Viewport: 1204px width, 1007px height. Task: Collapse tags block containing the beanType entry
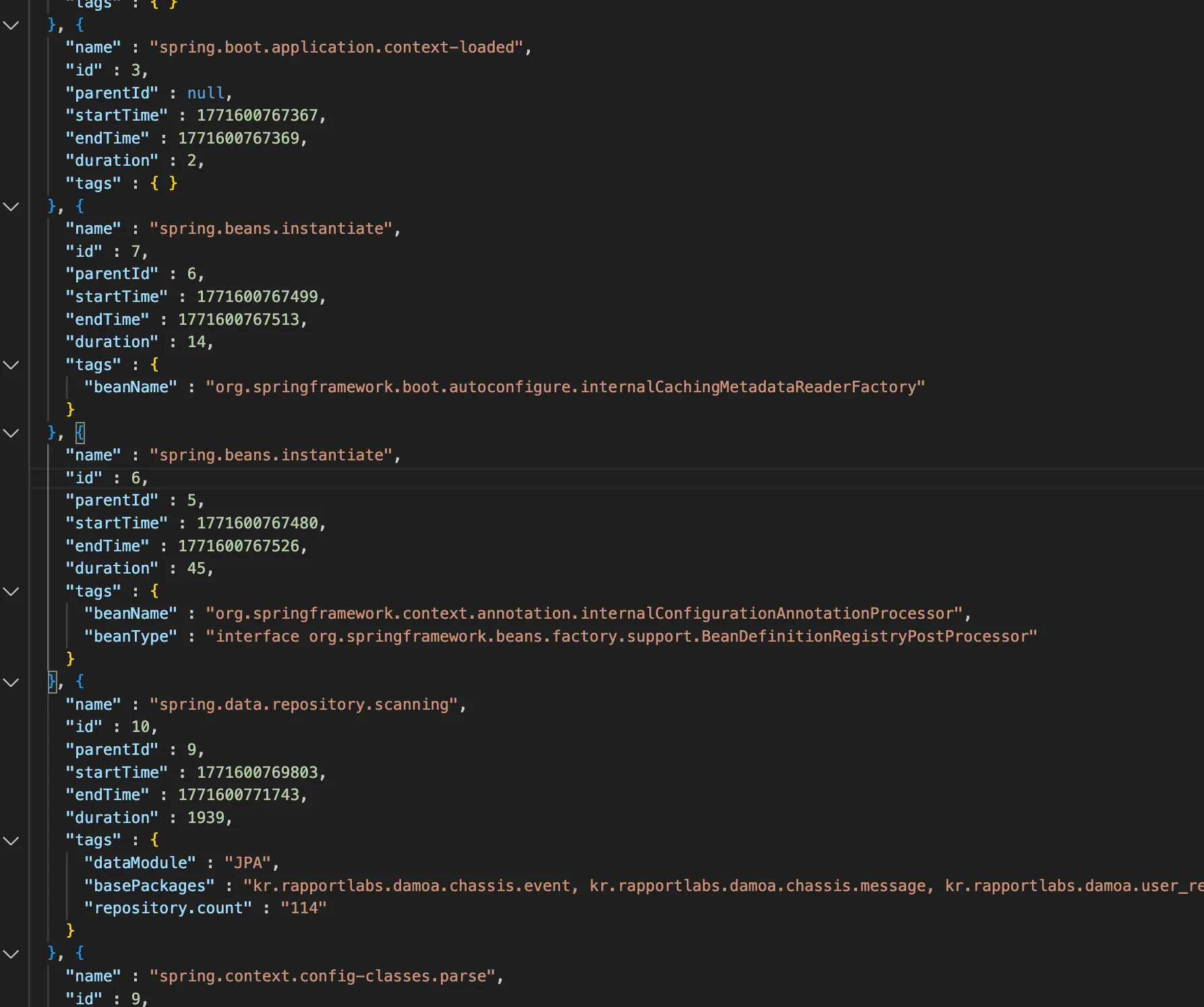coord(11,592)
